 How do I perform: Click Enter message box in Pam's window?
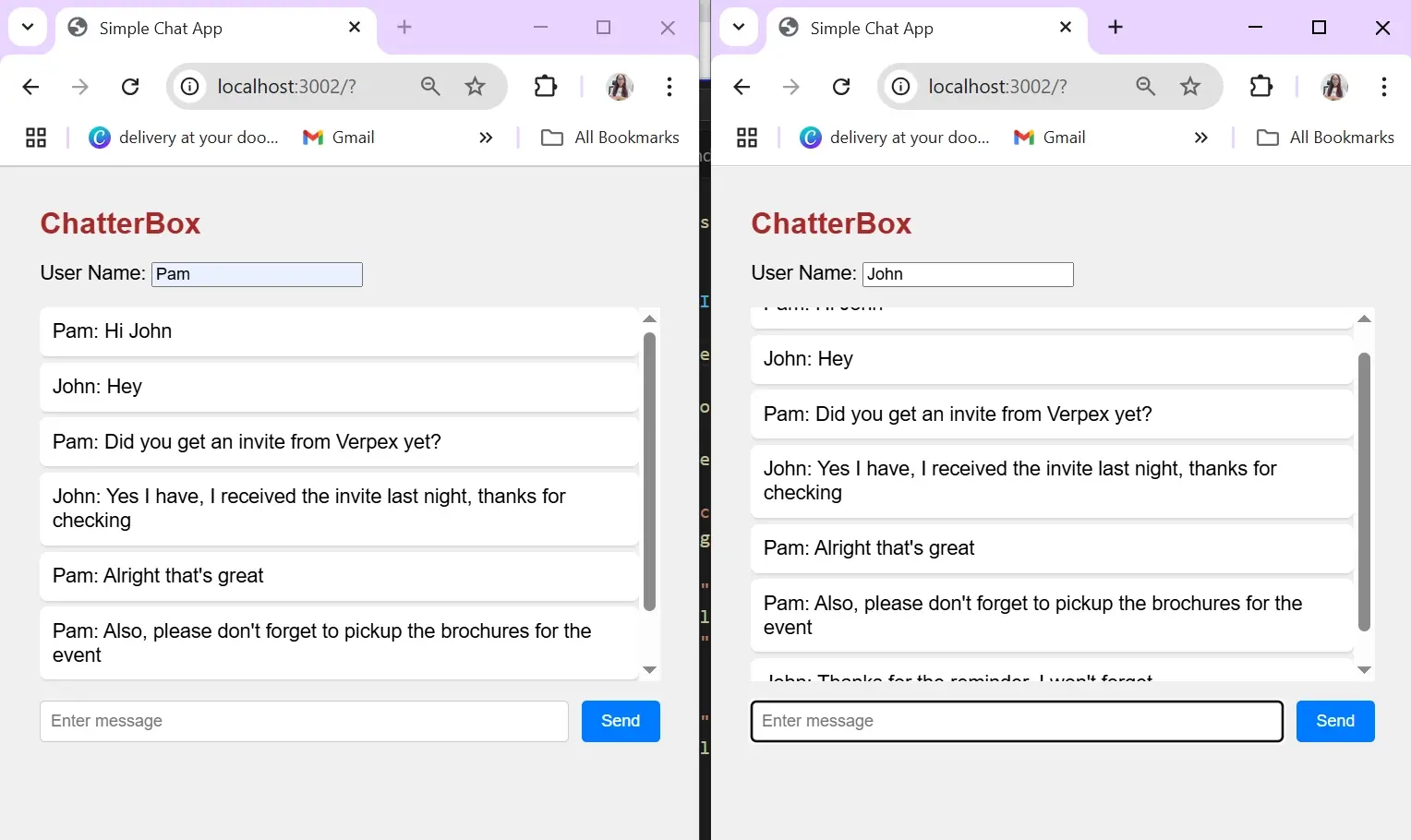click(x=304, y=721)
